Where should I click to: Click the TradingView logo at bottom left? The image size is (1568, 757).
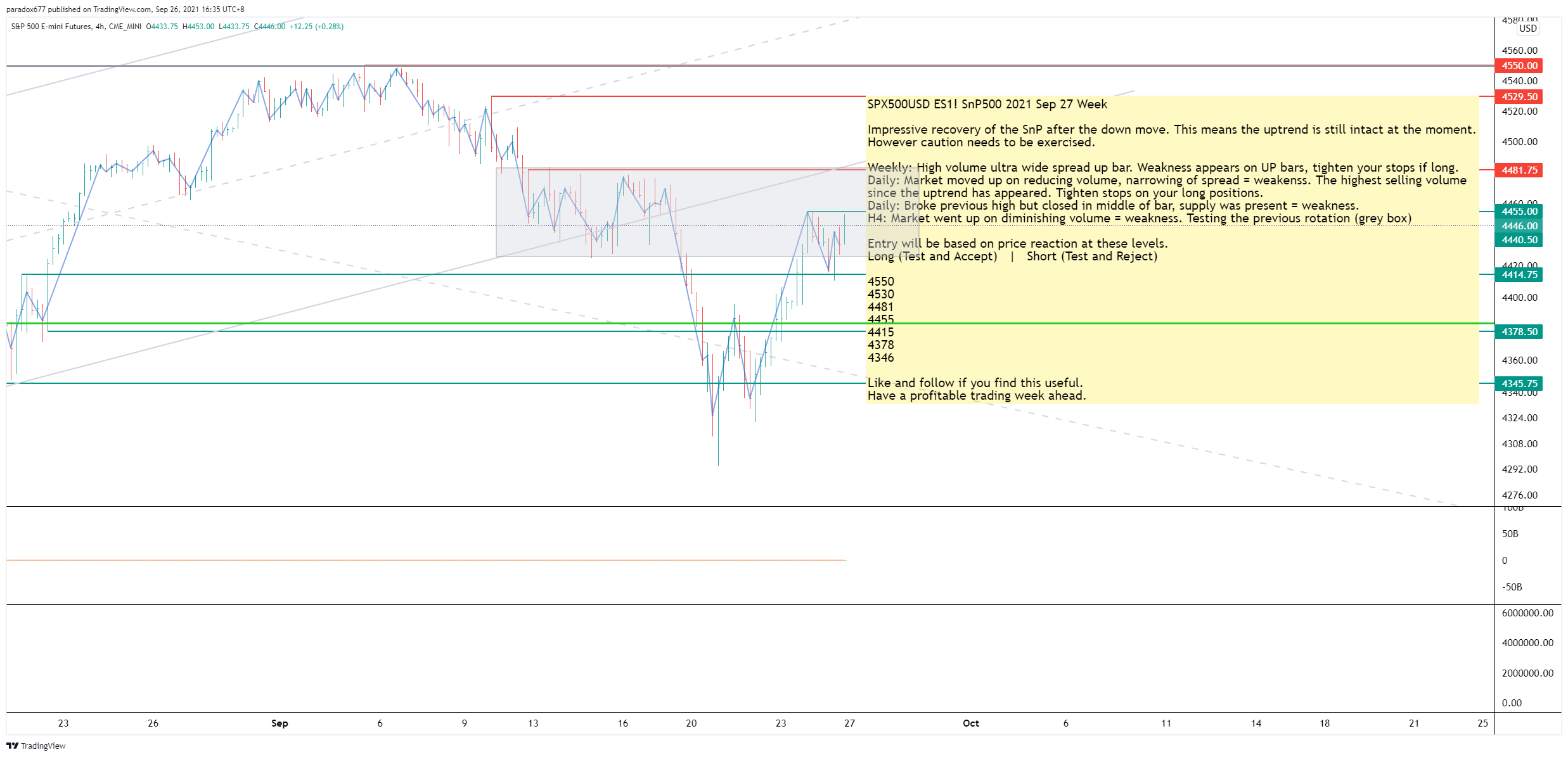(36, 746)
